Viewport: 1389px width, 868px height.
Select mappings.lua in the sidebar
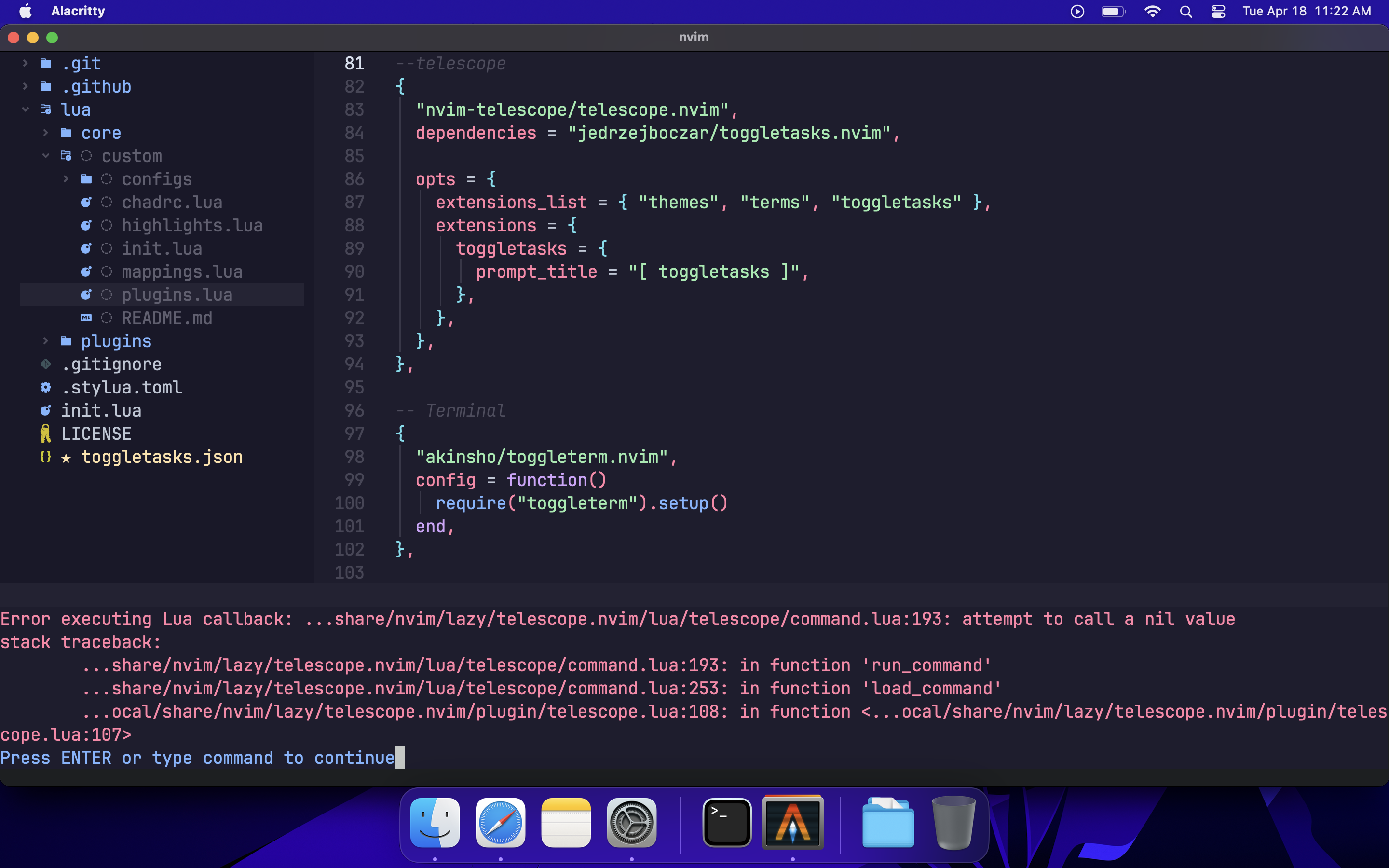[x=181, y=271]
